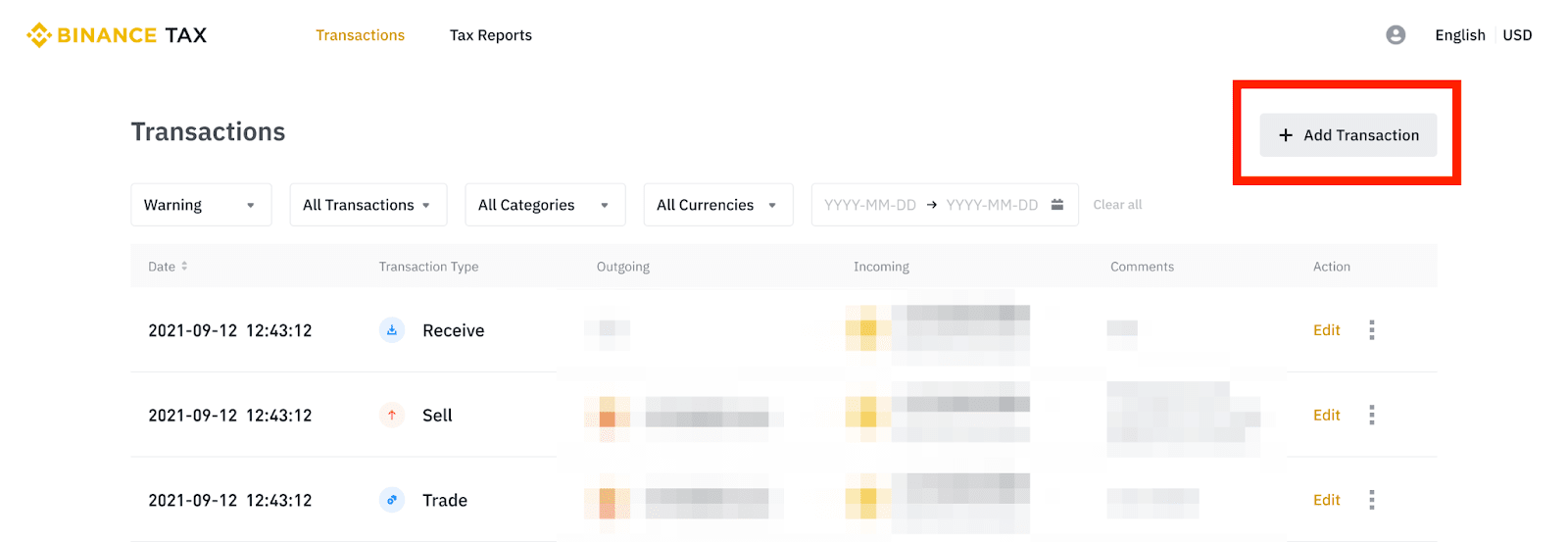1568x542 pixels.
Task: Switch to the Tax Reports tab
Action: 491,35
